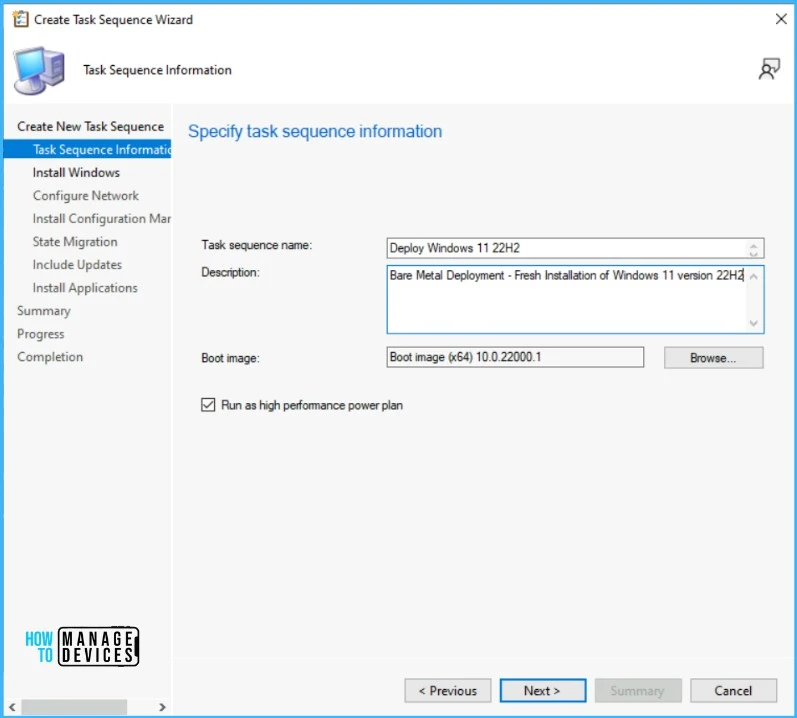Cancel the wizard
Viewport: 797px width, 718px height.
coord(733,691)
